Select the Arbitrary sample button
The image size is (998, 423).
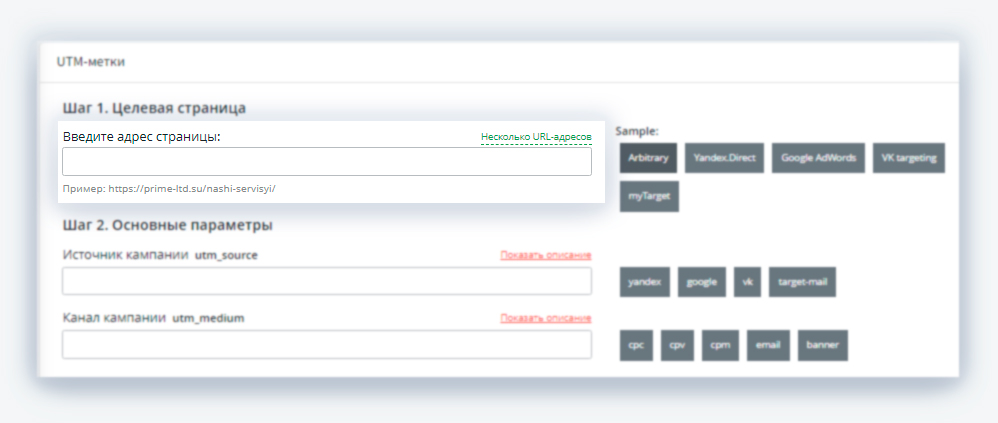tap(648, 158)
